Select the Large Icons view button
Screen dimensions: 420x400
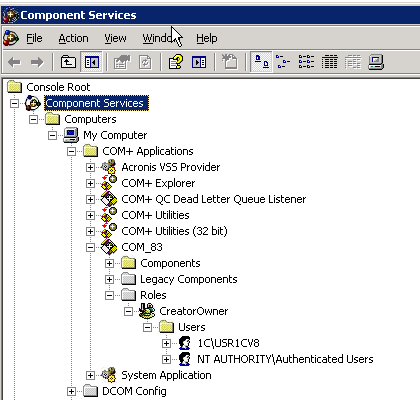pyautogui.click(x=262, y=62)
